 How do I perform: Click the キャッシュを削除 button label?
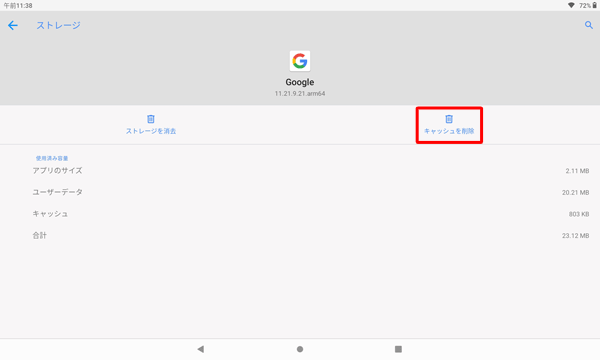449,131
